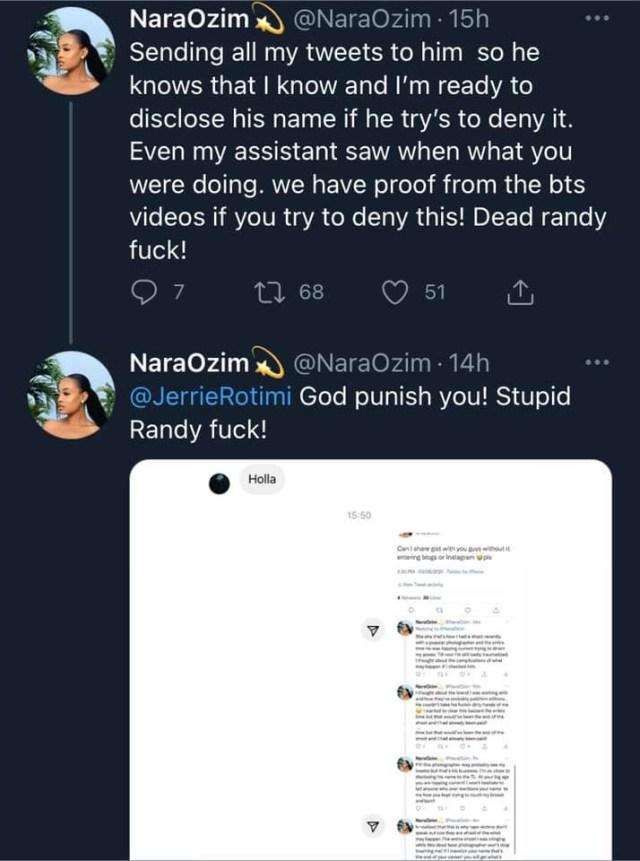Click the reply icon under the first tweet
The height and width of the screenshot is (861, 640).
146,292
